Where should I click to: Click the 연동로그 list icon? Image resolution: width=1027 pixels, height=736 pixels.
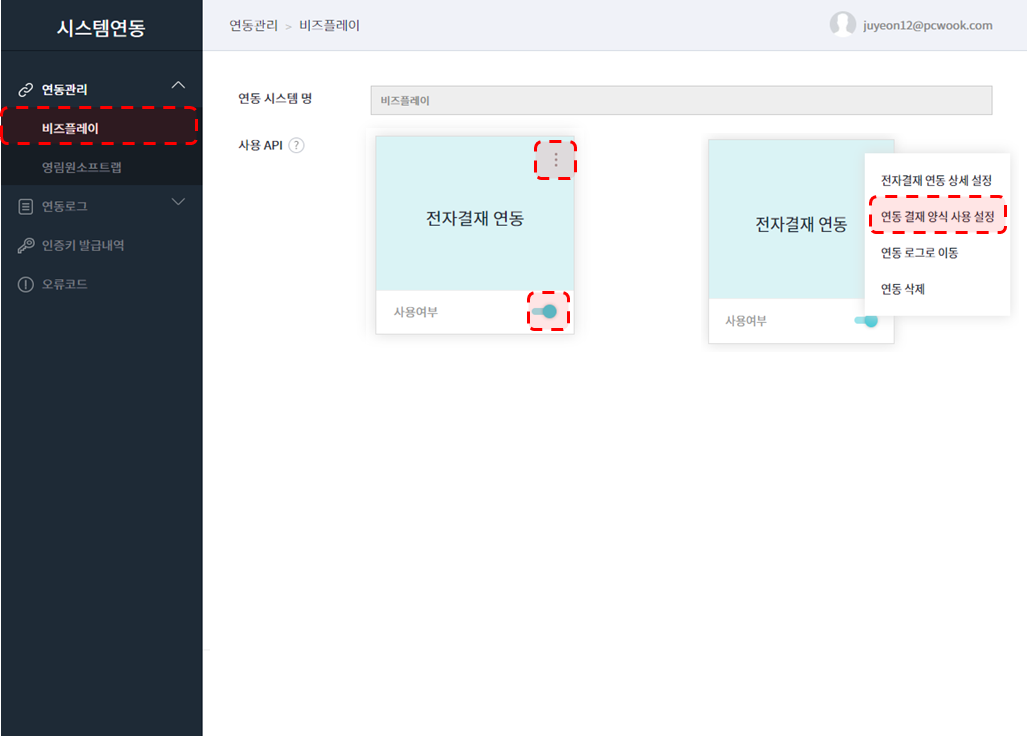pyautogui.click(x=26, y=207)
